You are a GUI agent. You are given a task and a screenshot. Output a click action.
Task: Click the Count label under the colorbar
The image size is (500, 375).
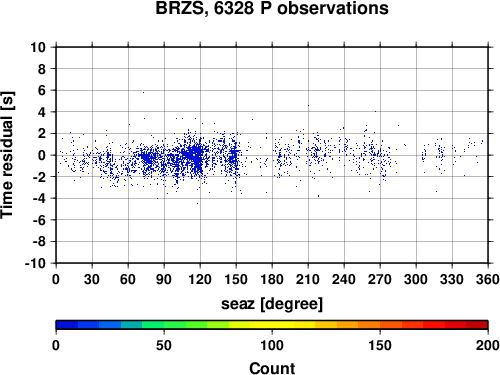click(x=272, y=368)
